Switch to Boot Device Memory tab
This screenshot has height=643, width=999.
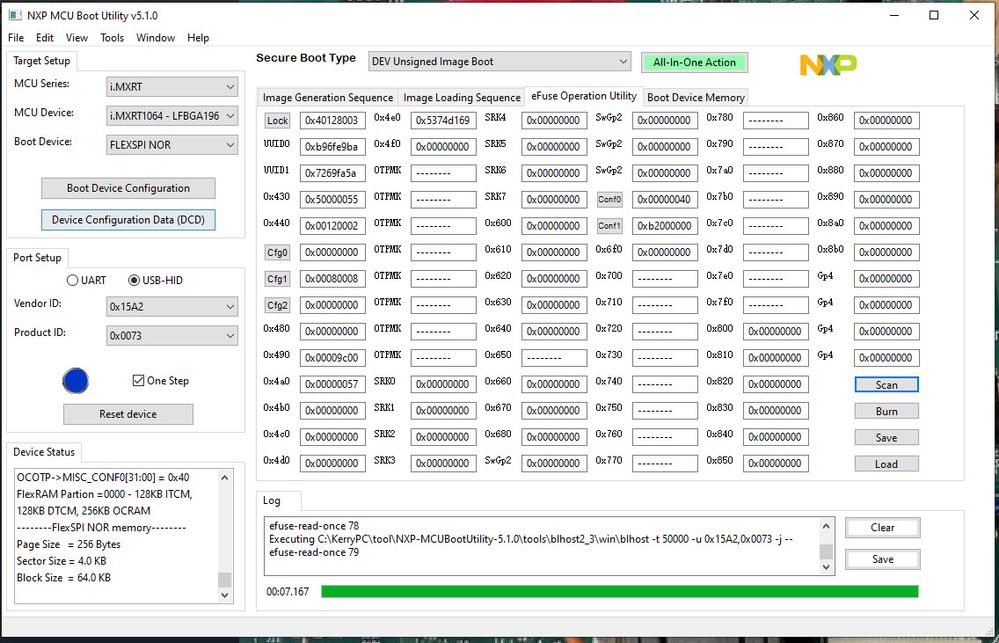pyautogui.click(x=696, y=98)
